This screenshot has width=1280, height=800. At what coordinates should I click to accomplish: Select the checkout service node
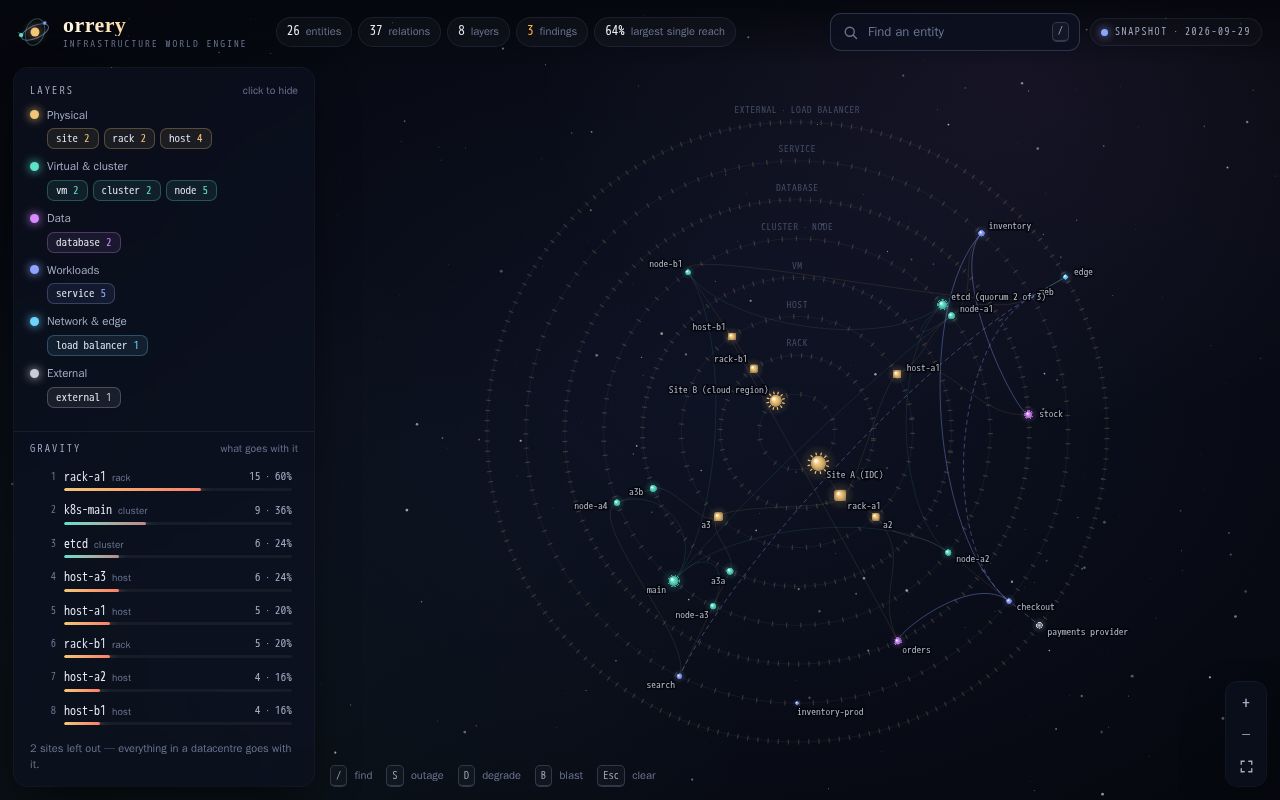(1008, 601)
